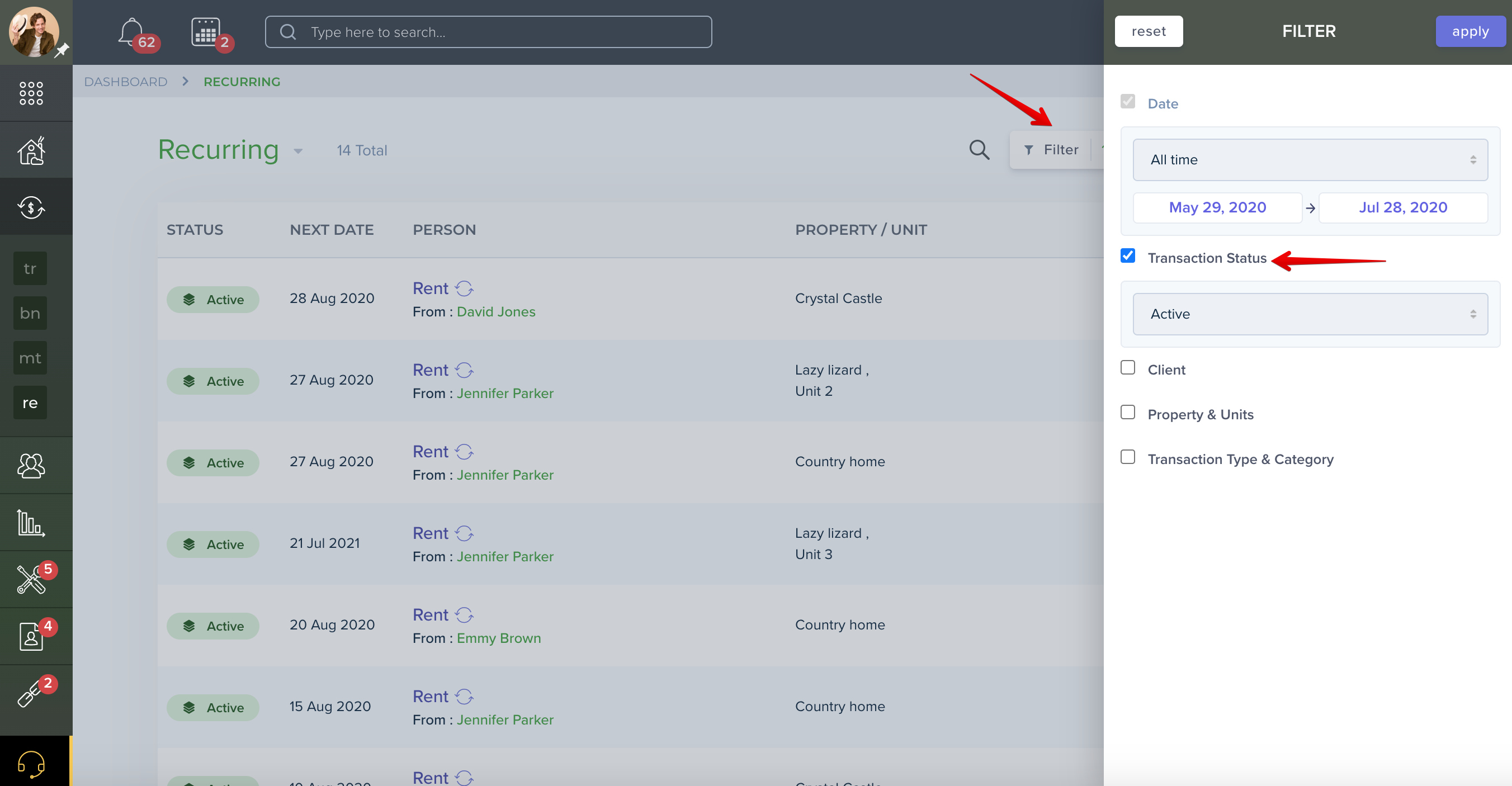Open the key/paintbrush icon with 2 badge
Screen dimensions: 1512x786
[31, 693]
